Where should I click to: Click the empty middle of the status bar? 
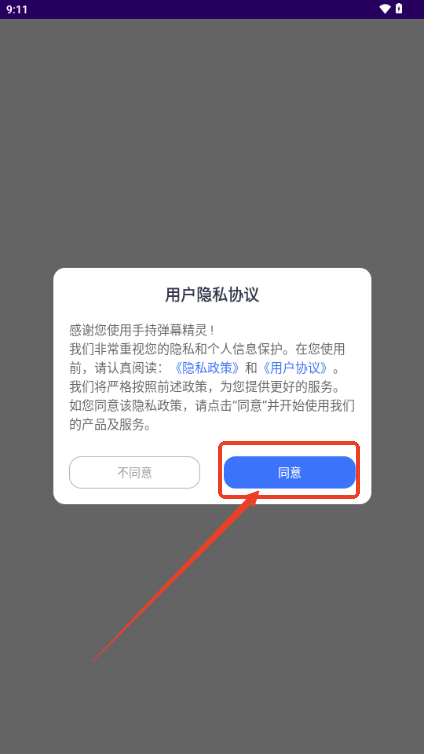(202, 9)
